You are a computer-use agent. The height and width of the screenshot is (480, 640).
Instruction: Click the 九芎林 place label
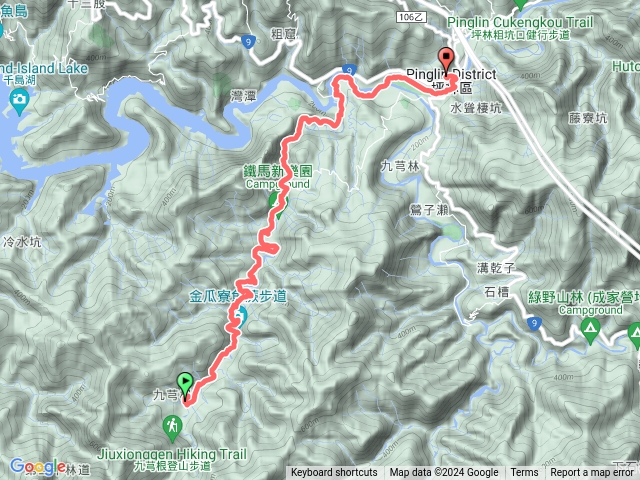pyautogui.click(x=400, y=167)
